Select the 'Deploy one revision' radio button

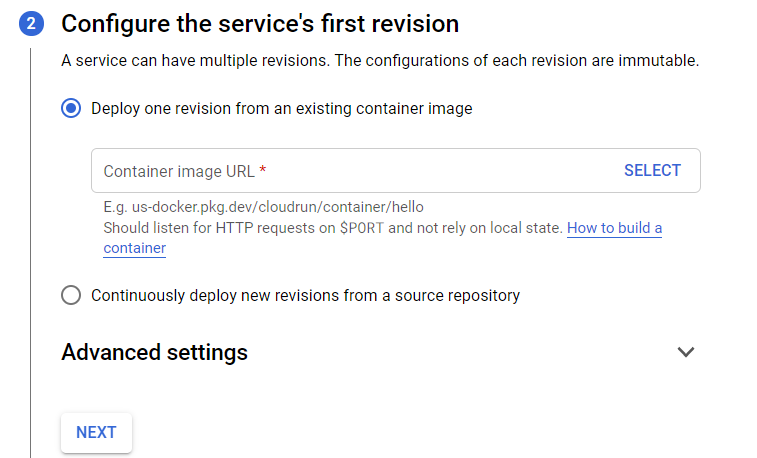point(71,109)
